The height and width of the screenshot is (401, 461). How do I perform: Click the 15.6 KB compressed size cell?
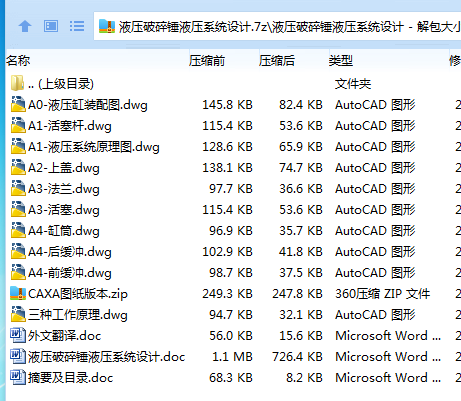tap(301, 336)
